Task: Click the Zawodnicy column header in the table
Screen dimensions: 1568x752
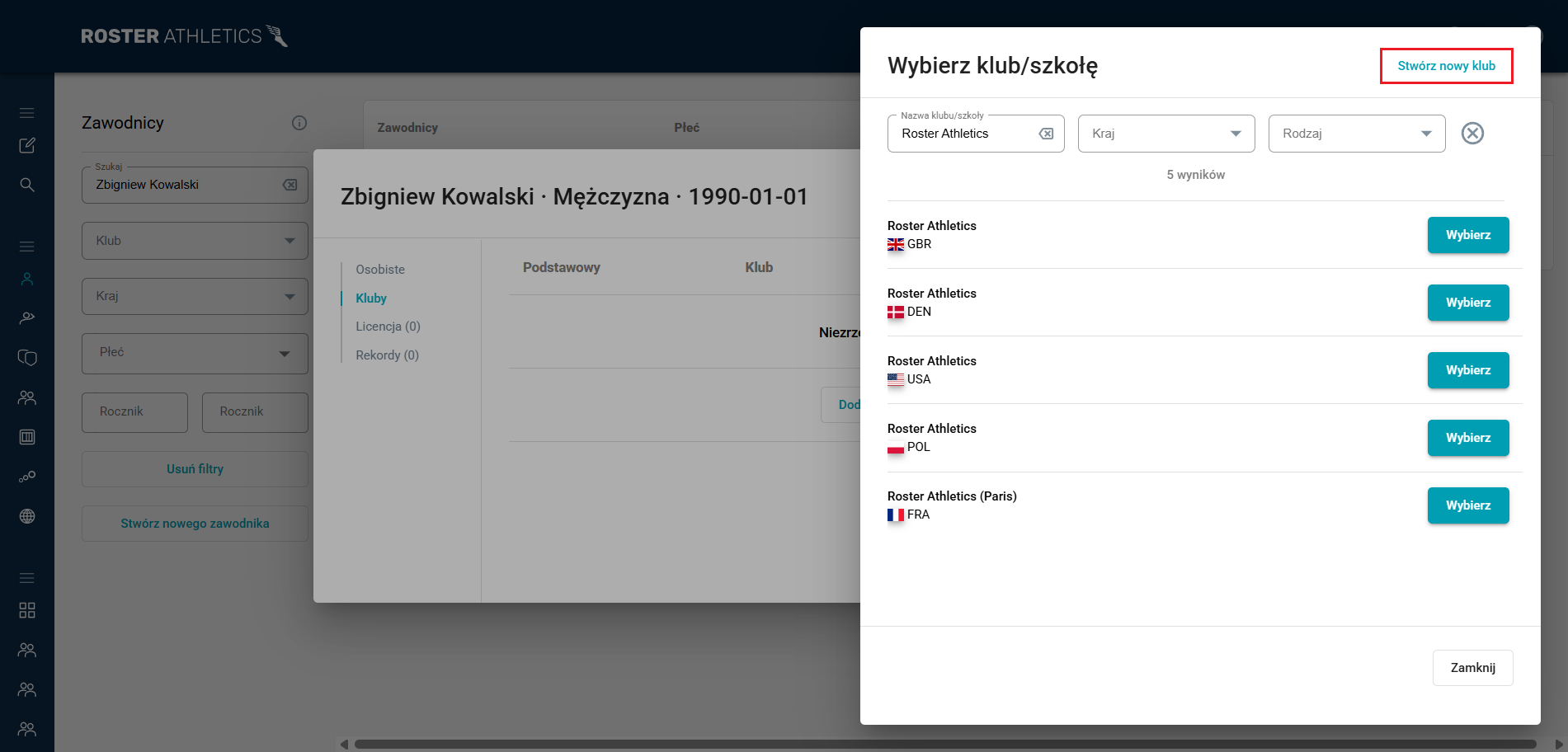Action: pyautogui.click(x=407, y=128)
